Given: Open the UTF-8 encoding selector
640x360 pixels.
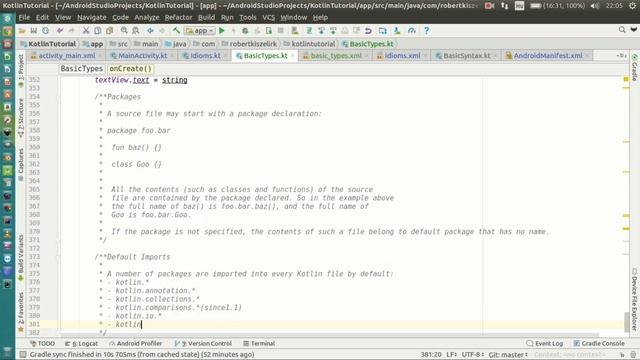Looking at the screenshot, I should pos(473,354).
